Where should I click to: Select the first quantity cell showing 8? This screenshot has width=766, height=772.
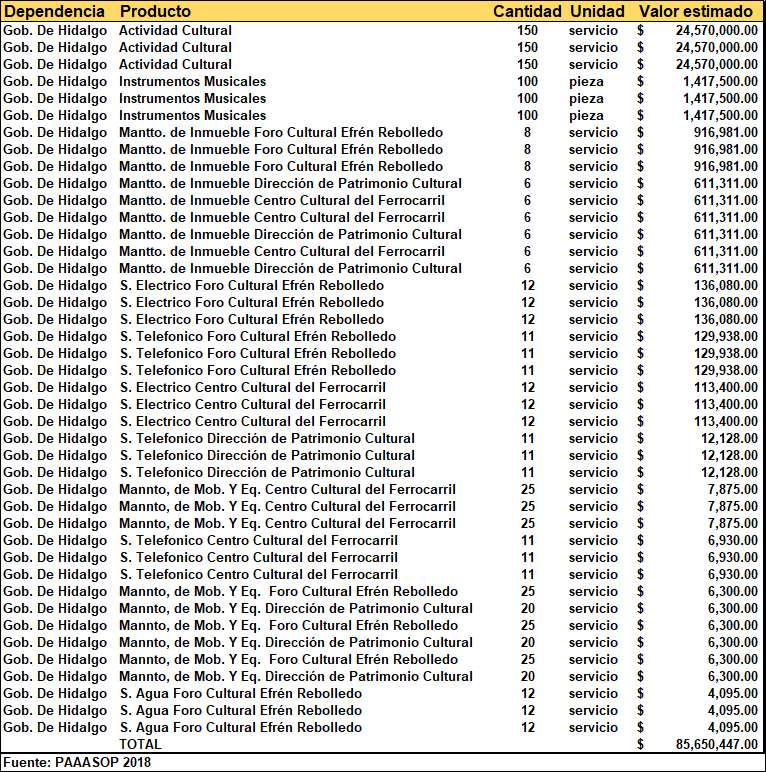pos(527,132)
